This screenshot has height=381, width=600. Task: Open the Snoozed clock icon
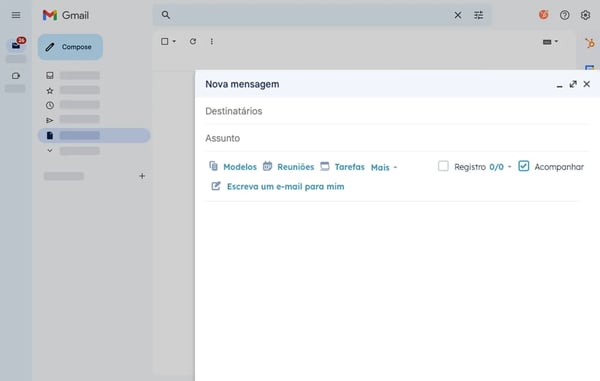tap(50, 105)
